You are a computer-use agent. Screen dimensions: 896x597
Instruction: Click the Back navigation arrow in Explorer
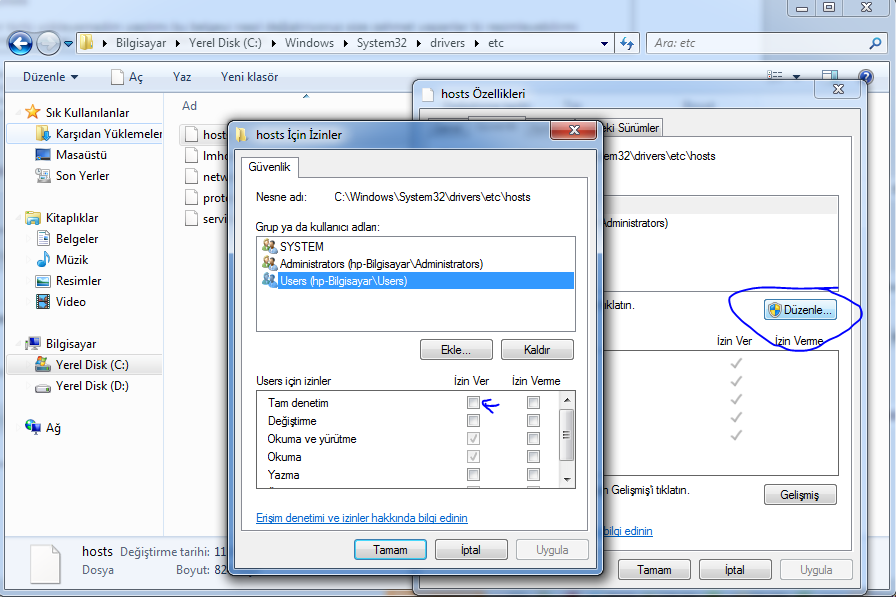pyautogui.click(x=20, y=43)
